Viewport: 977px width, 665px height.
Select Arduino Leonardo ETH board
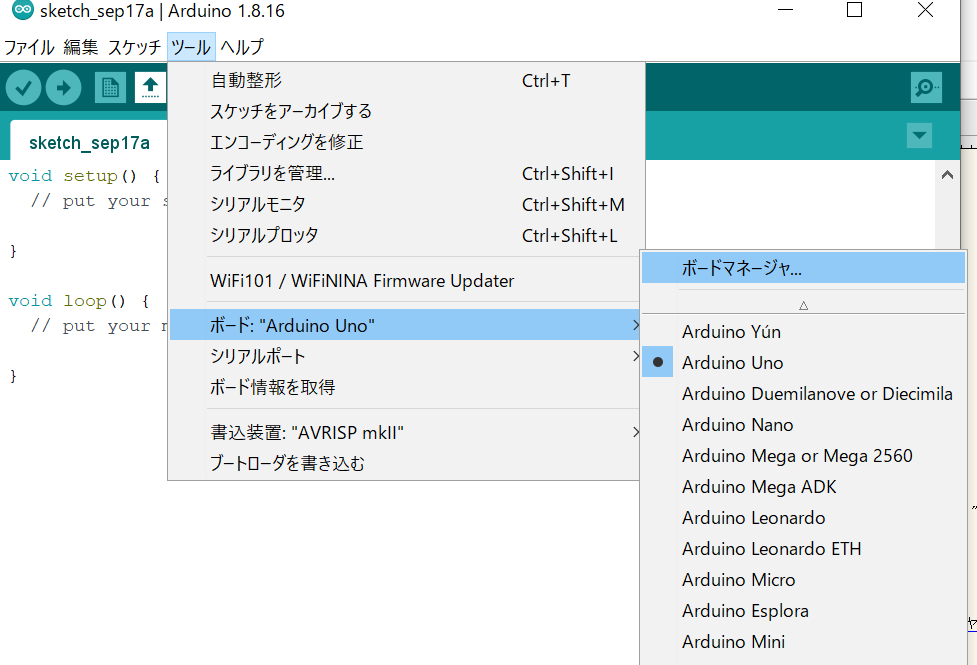click(x=803, y=548)
